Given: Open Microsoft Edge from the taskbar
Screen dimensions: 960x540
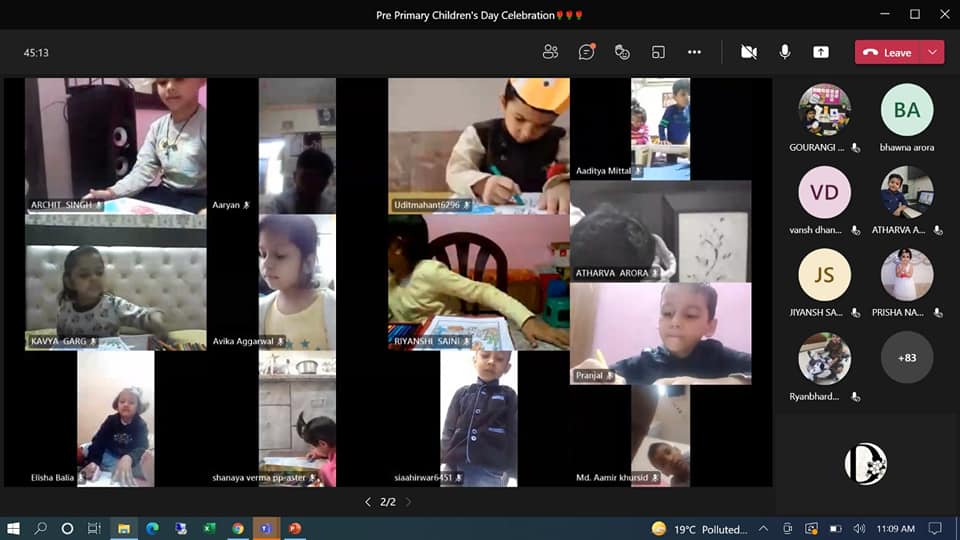Looking at the screenshot, I should coord(152,528).
